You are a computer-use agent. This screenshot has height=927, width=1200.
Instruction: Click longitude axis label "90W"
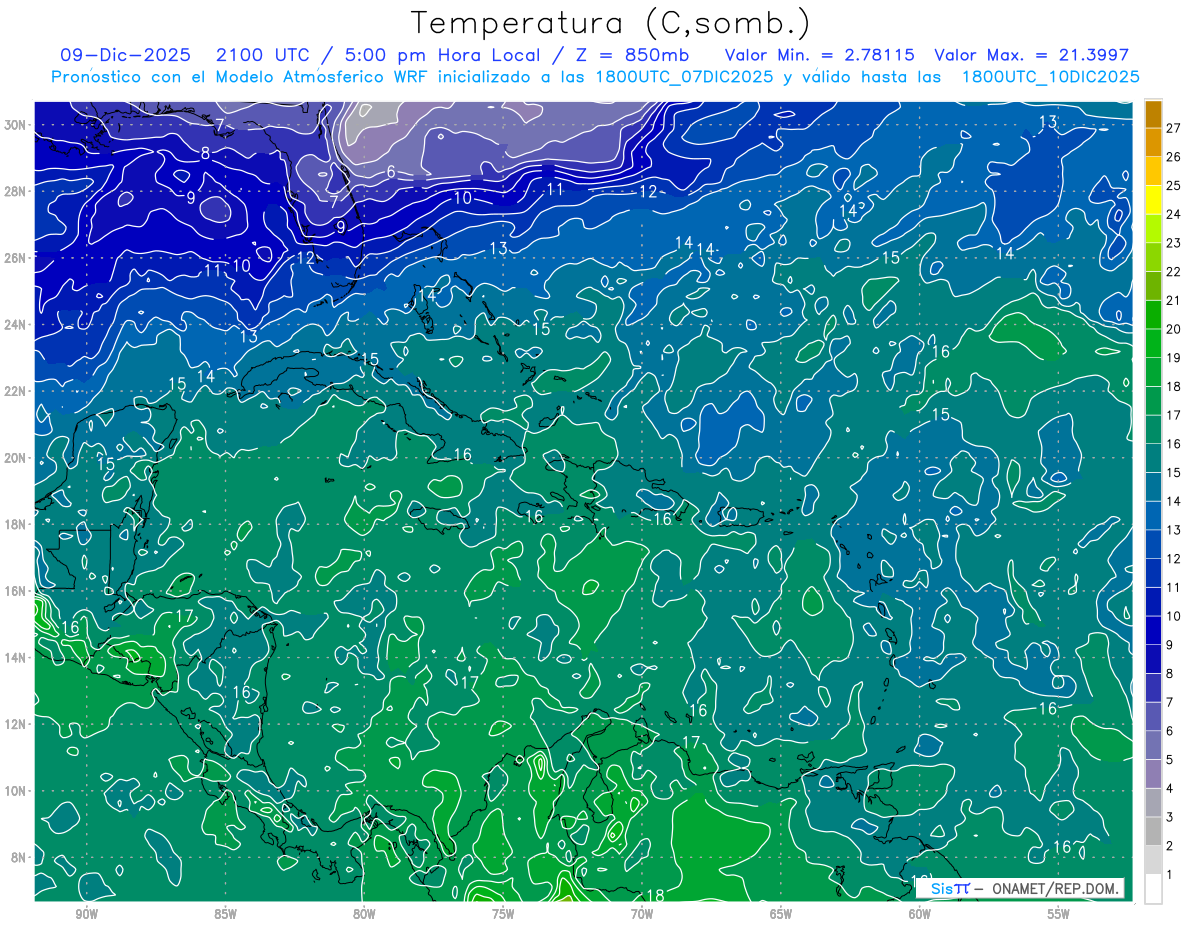(87, 914)
